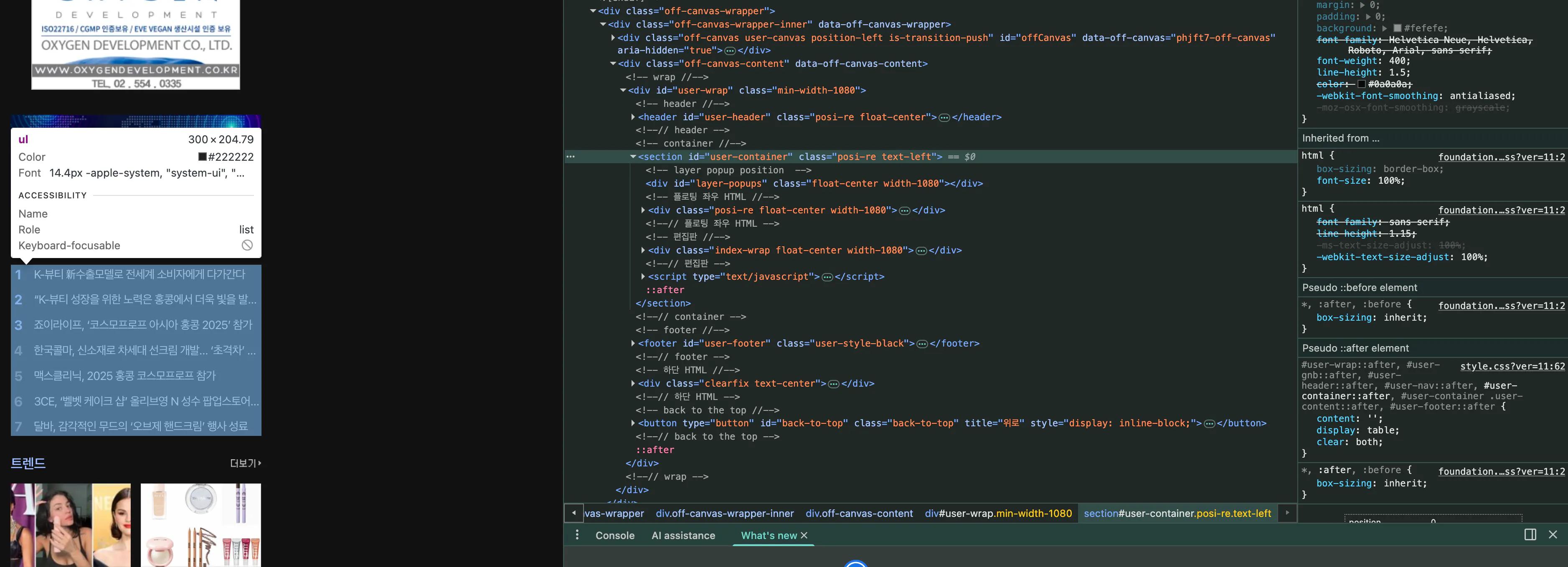Viewport: 1568px width, 567px height.
Task: Click the dock side panel toggle icon
Action: click(1530, 534)
